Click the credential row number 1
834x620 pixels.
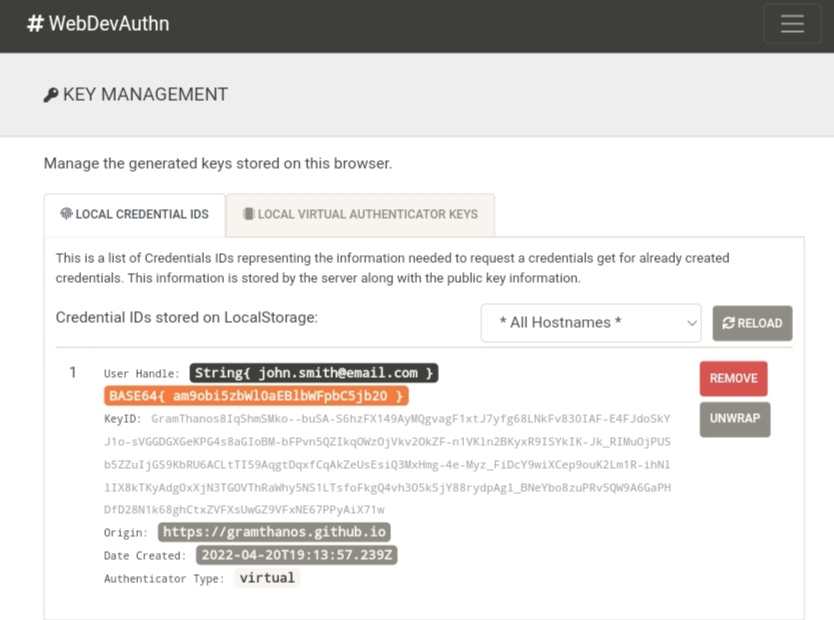click(x=73, y=372)
